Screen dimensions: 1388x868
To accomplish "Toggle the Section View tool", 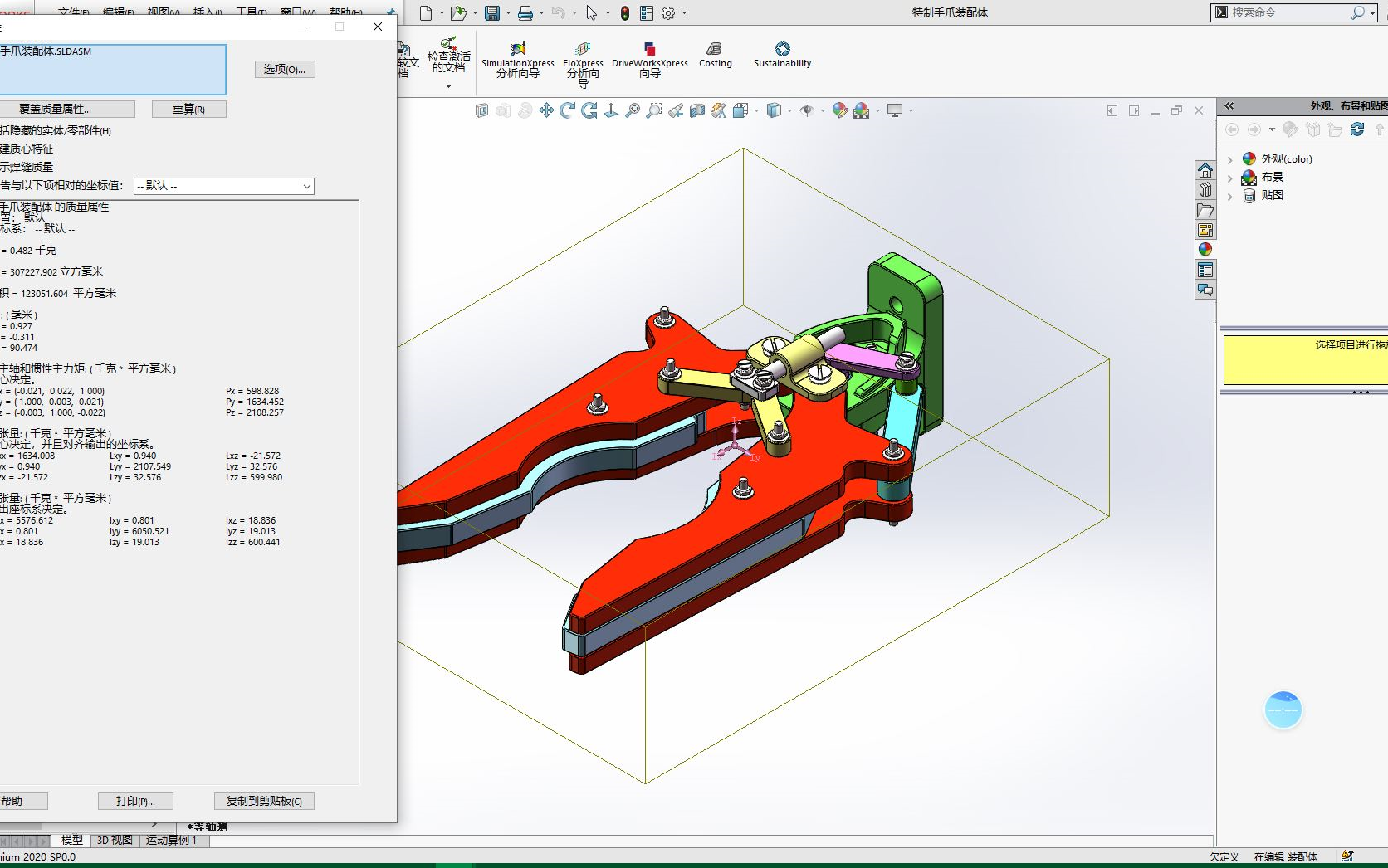I will coord(697,110).
